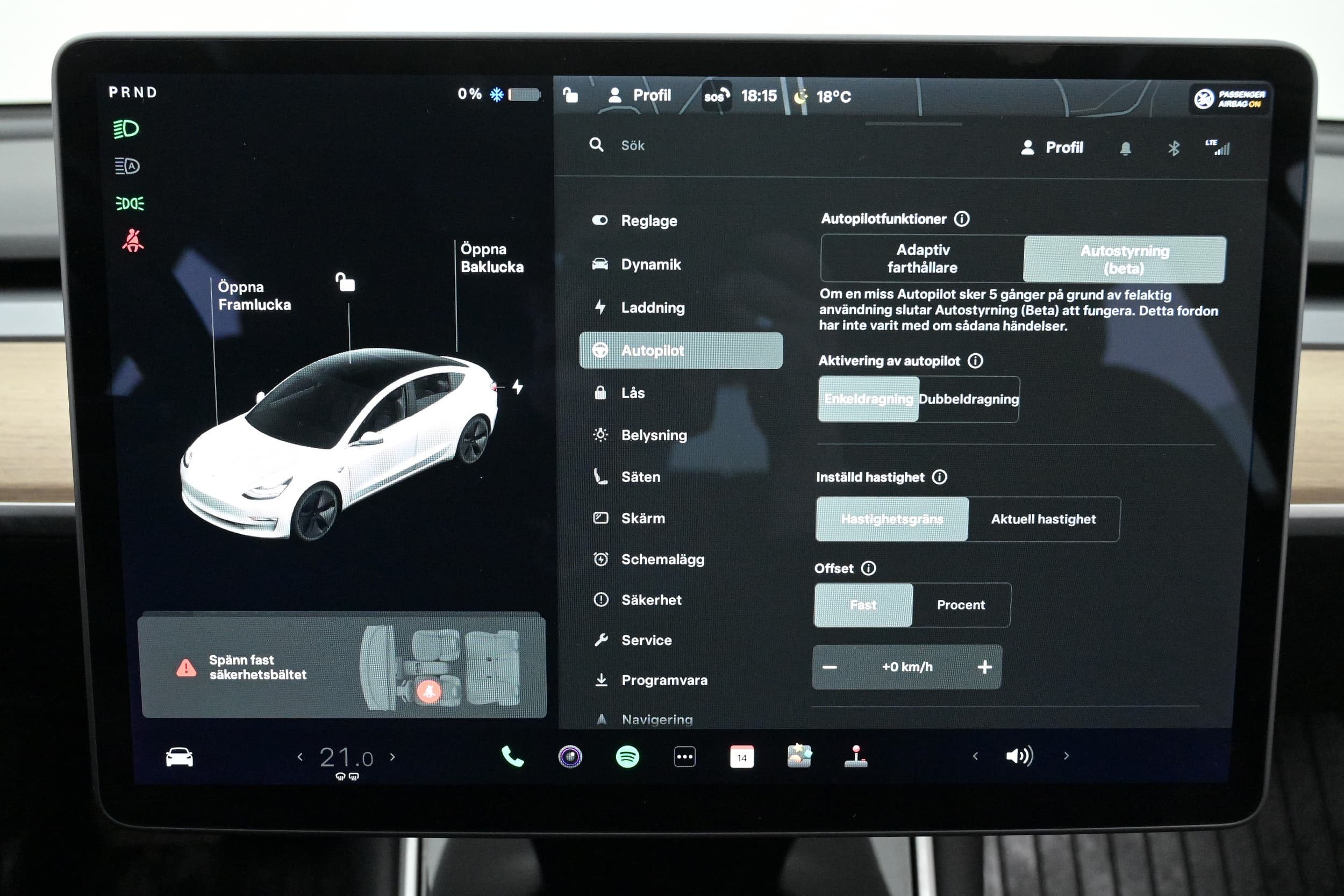
Task: Tap the Spänn fast säkerhetsbältet alert
Action: coord(344,666)
